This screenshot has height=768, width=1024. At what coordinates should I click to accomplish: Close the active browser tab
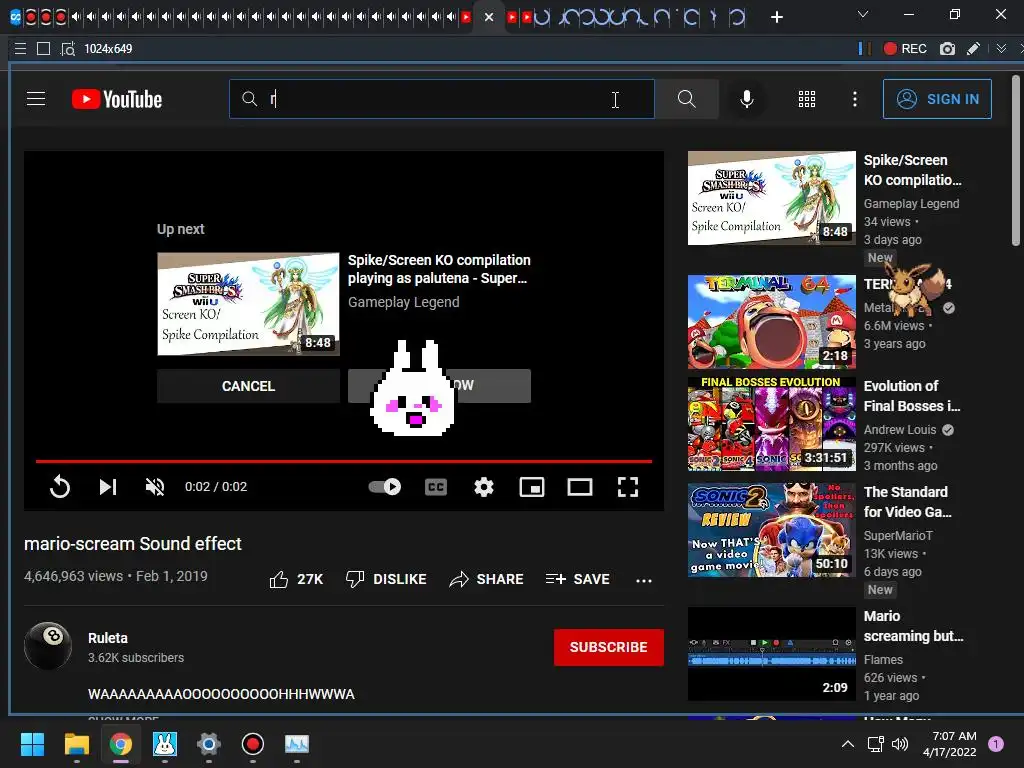pos(488,17)
